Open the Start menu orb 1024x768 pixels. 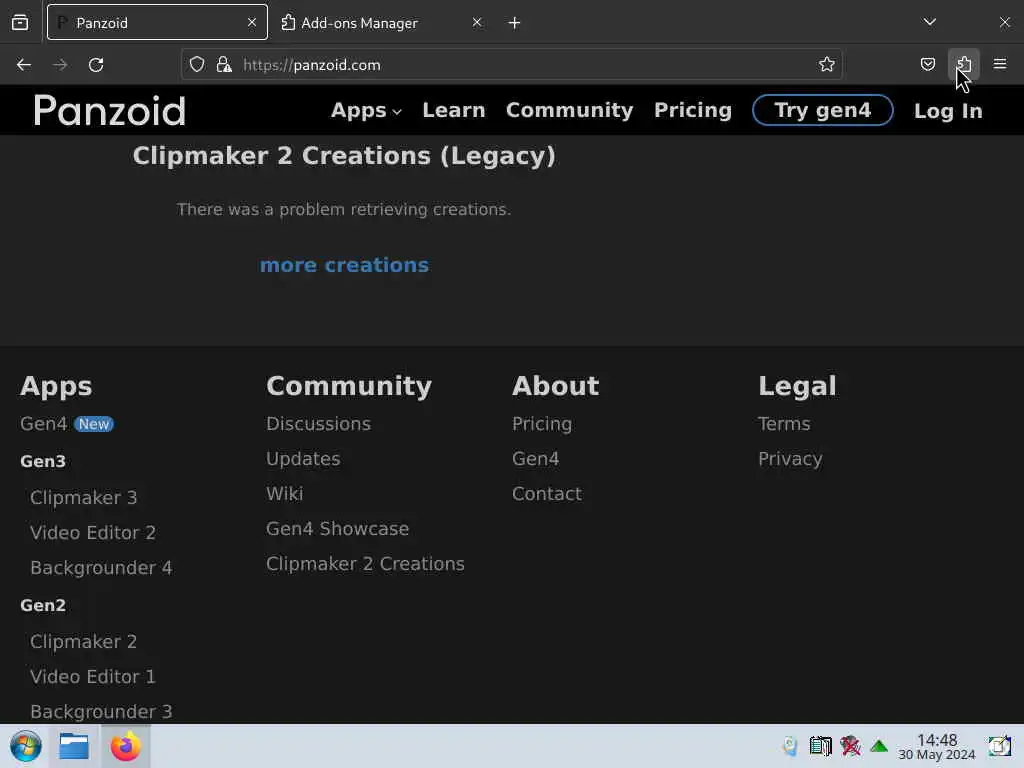click(x=26, y=746)
